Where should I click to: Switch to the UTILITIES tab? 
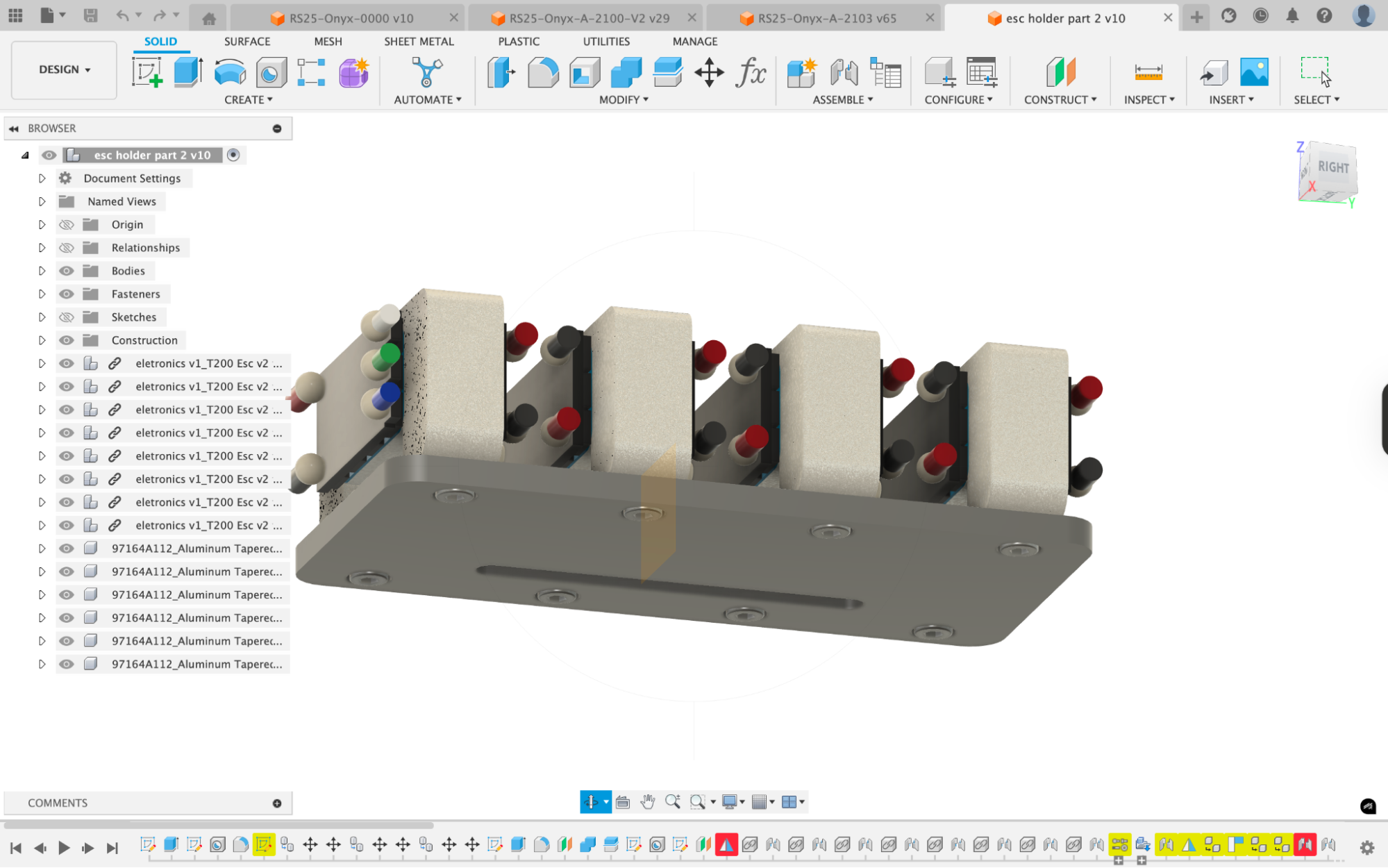click(606, 42)
